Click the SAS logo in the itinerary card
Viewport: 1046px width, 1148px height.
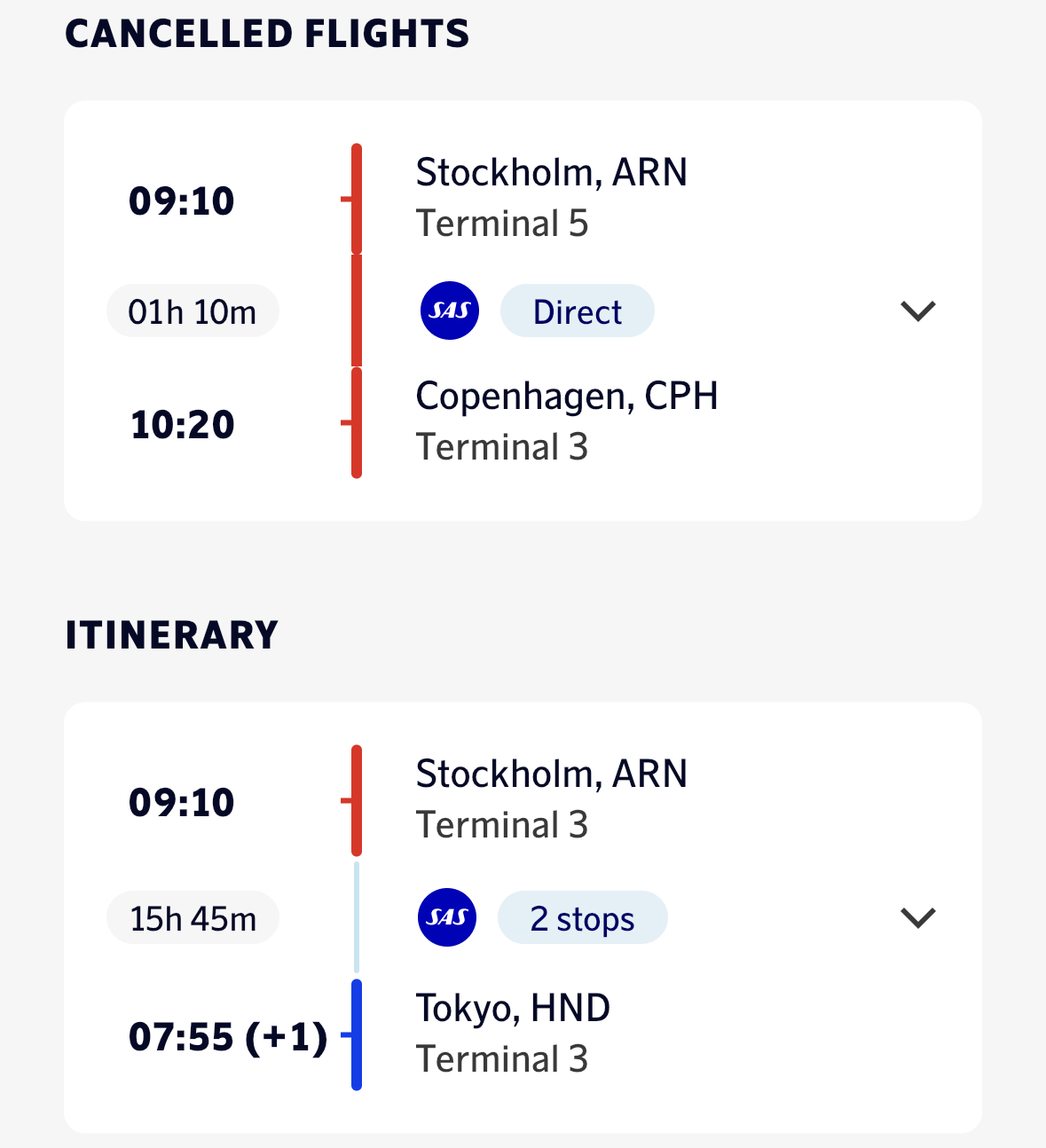447,917
